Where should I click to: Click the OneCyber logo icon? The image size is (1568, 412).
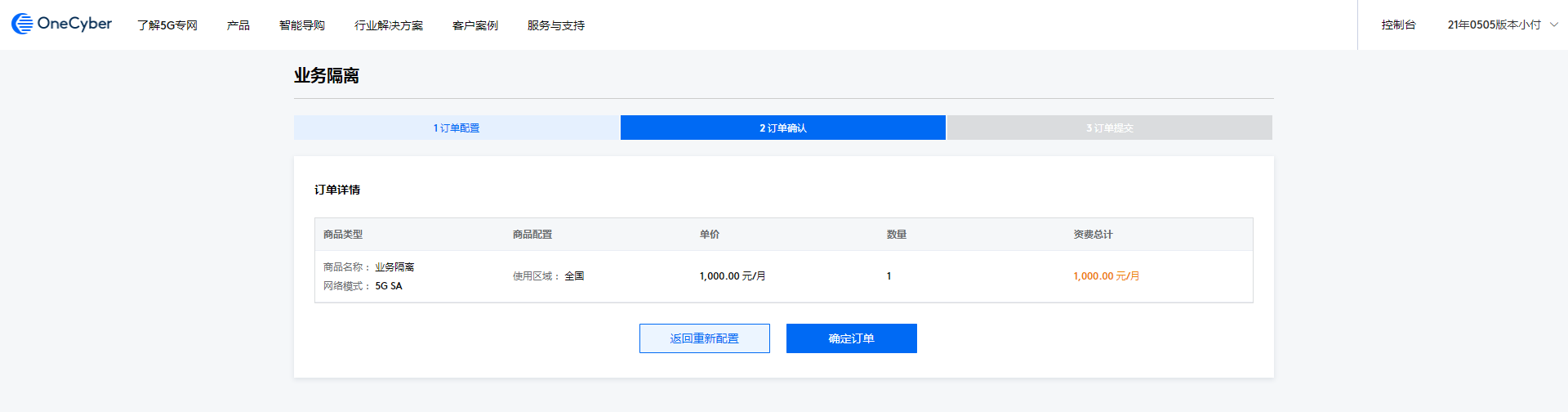coord(22,25)
